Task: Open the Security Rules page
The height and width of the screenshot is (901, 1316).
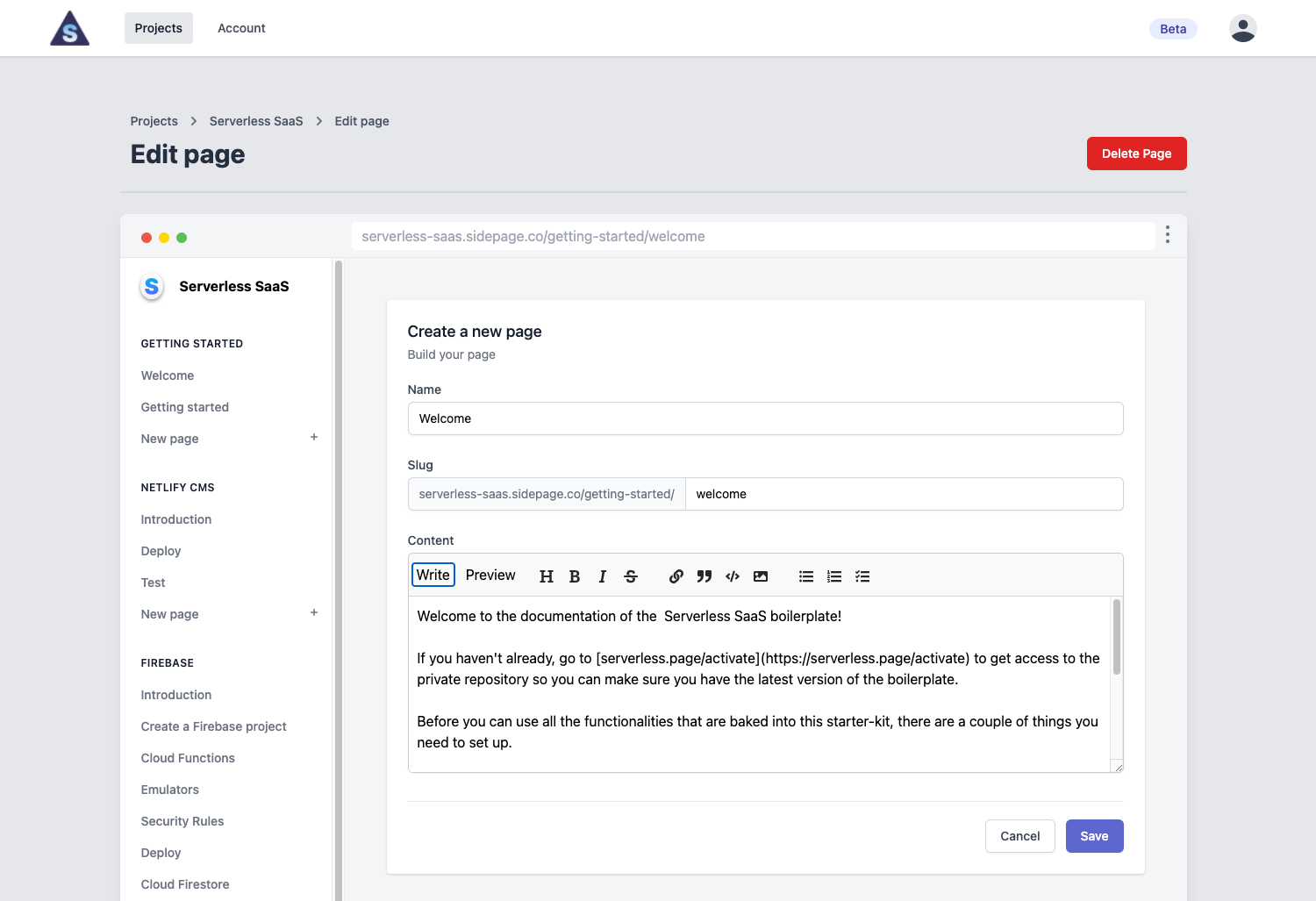Action: (x=182, y=821)
